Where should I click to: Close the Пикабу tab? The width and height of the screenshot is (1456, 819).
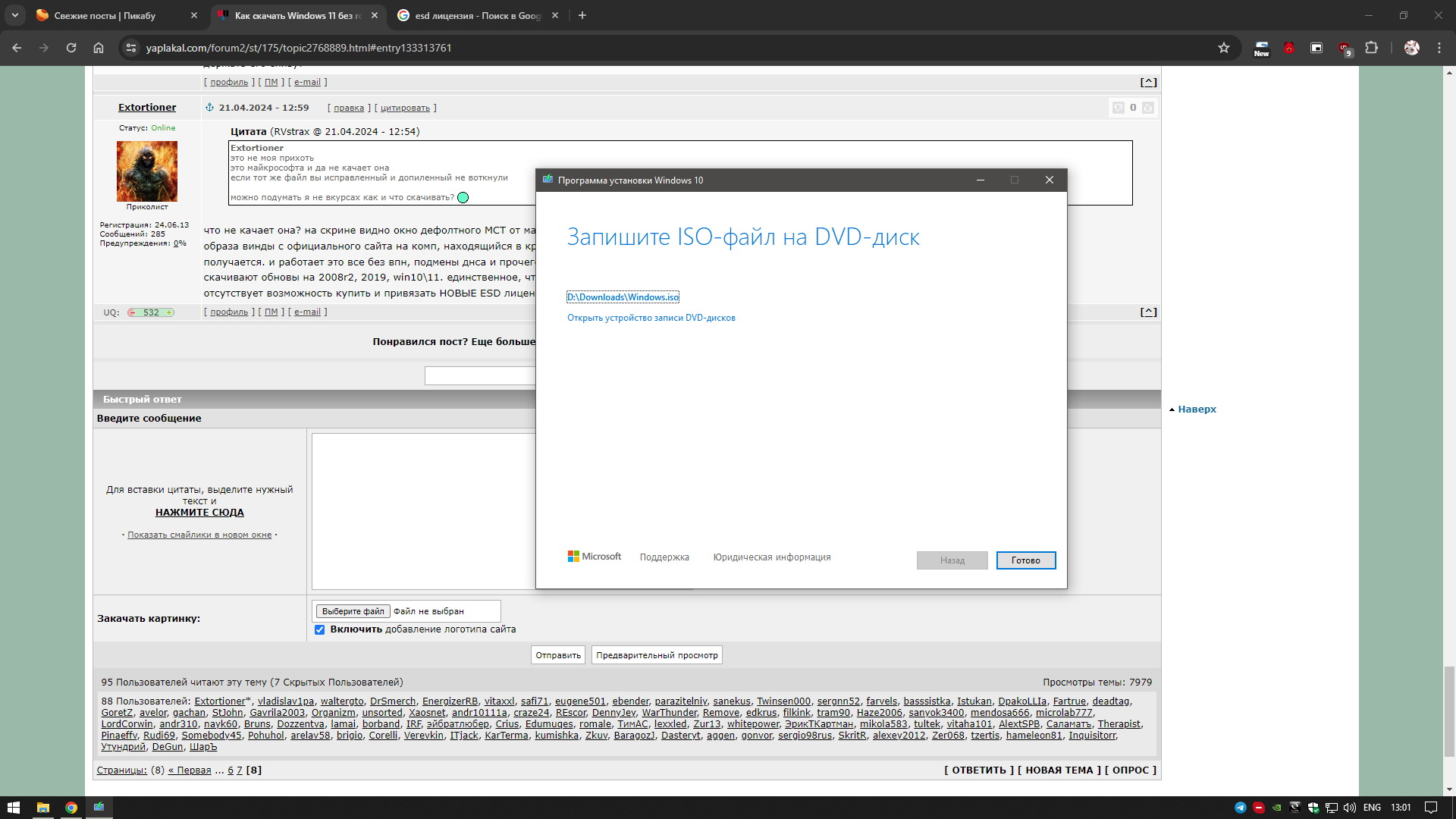(194, 15)
